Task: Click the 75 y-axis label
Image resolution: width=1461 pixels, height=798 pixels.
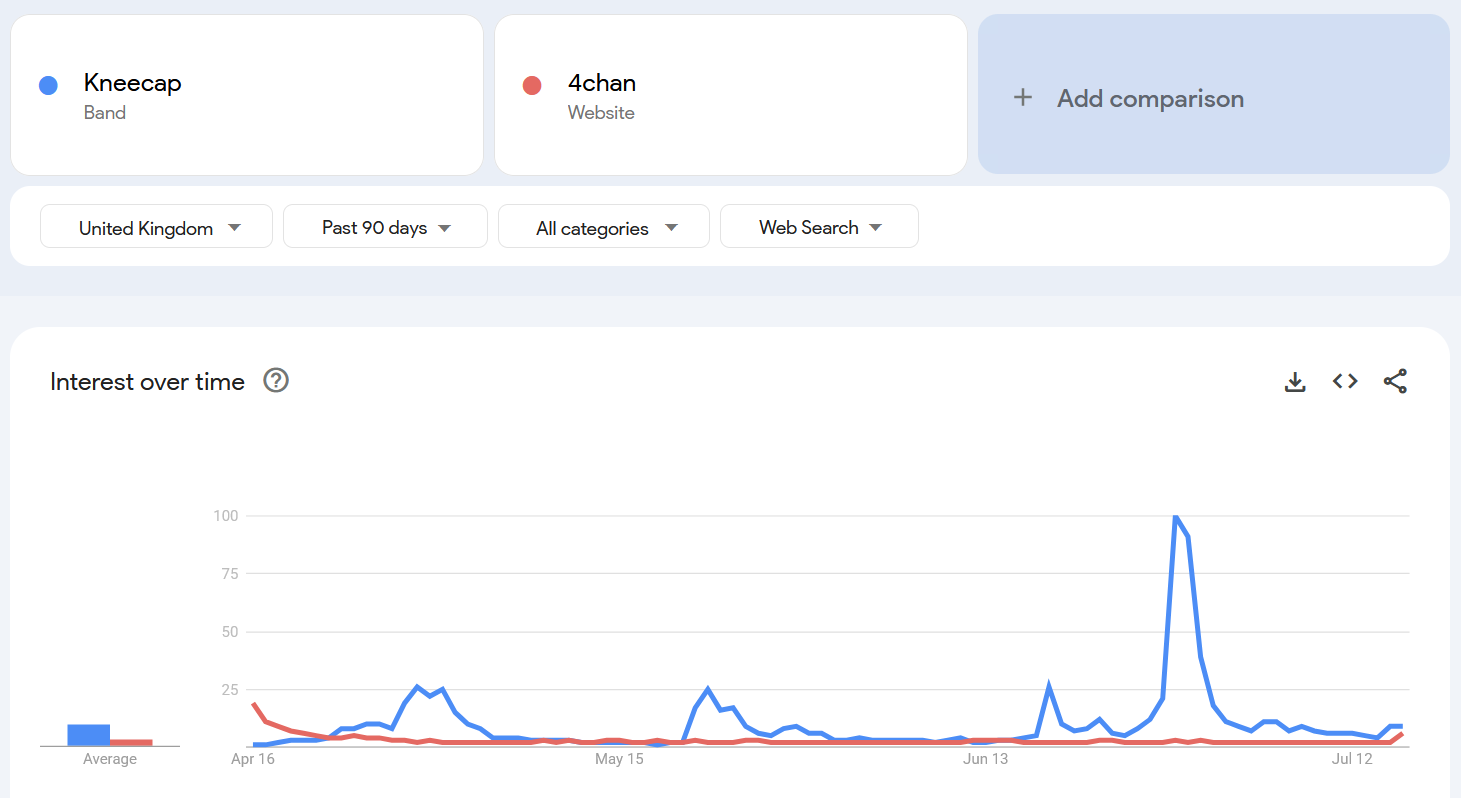Action: [x=229, y=574]
